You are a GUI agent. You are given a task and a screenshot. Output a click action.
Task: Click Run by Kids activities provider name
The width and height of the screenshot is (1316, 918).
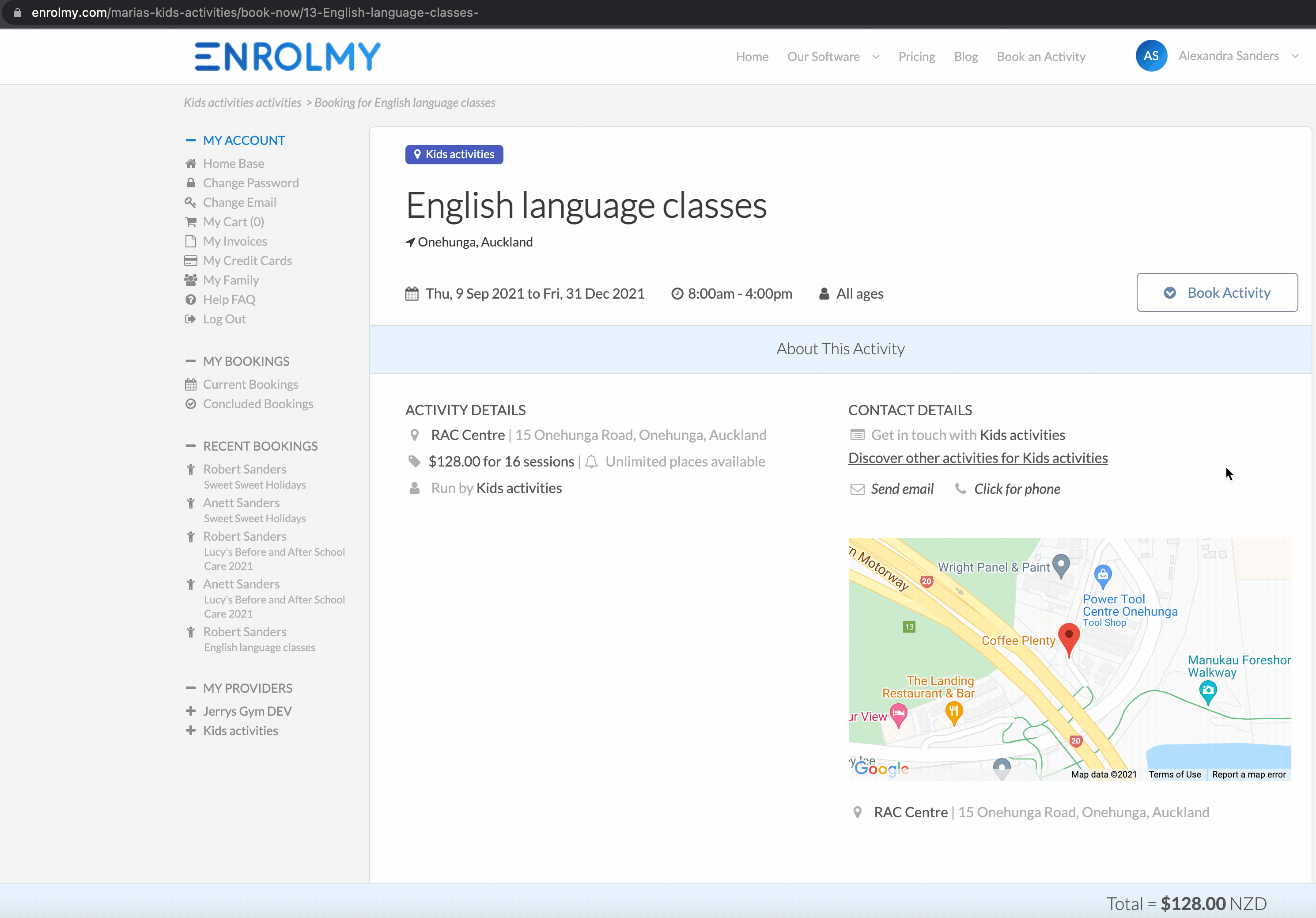coord(519,488)
